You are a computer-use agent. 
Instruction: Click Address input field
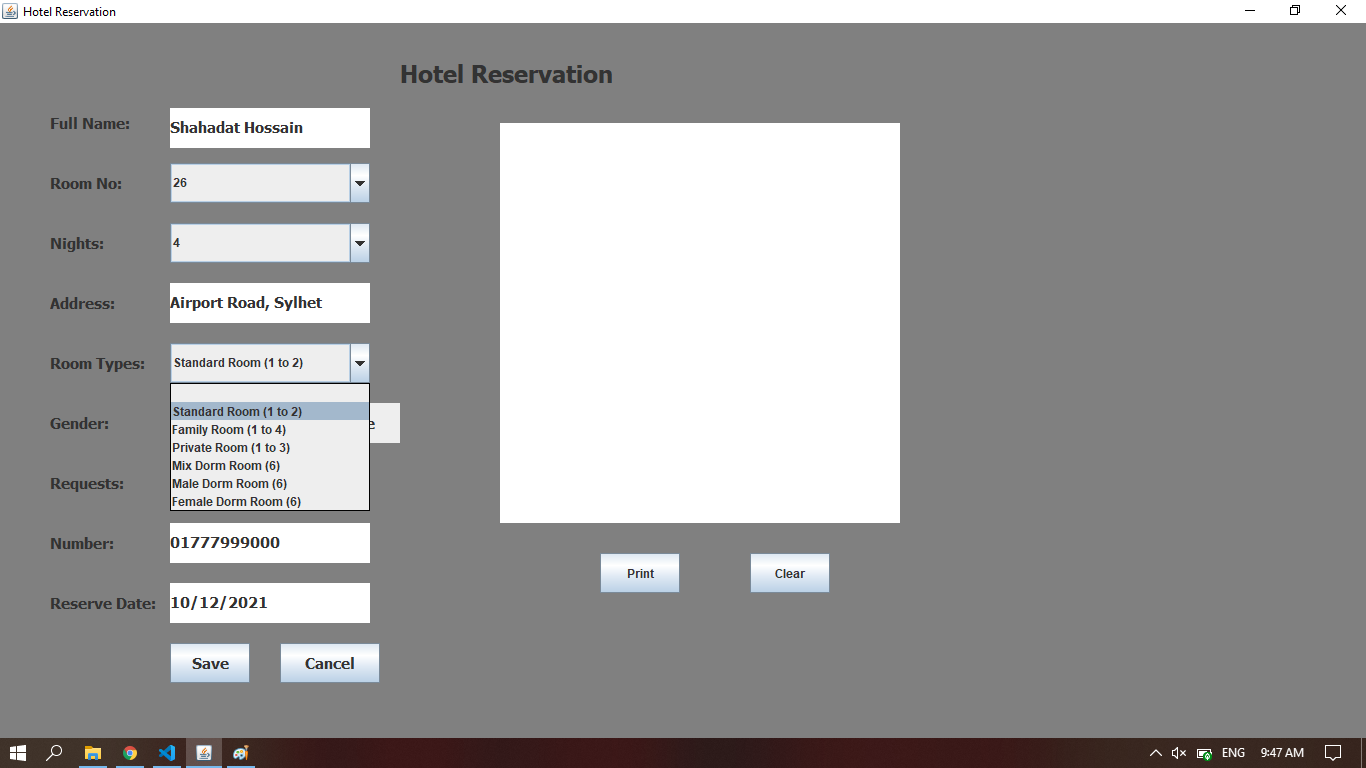coord(270,303)
